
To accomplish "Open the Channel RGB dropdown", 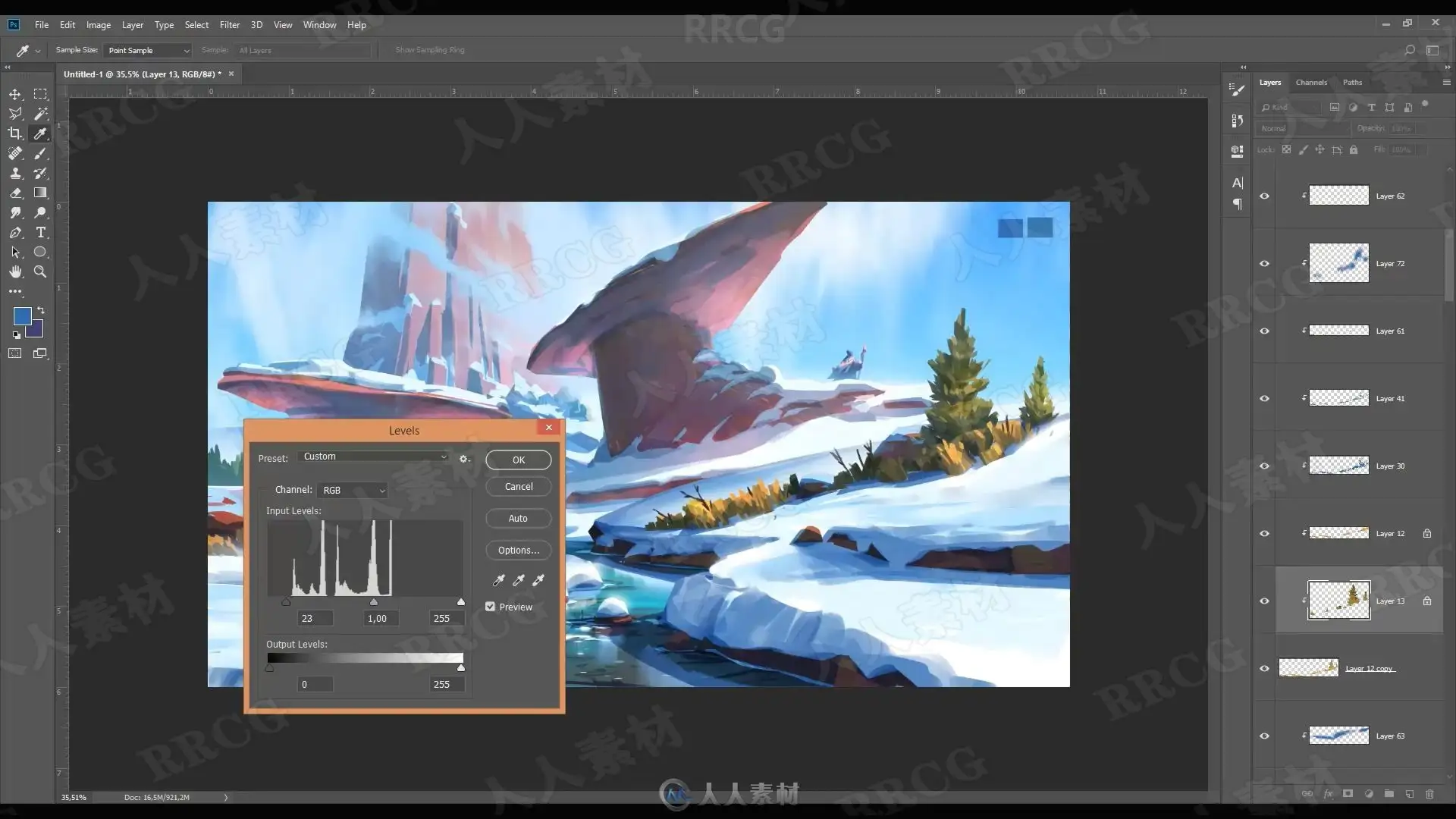I will (x=353, y=491).
